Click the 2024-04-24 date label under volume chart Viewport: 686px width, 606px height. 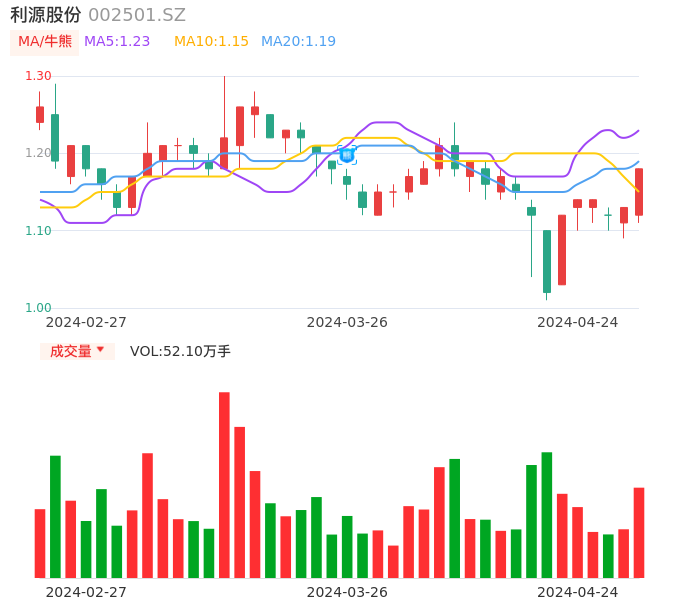coord(578,592)
